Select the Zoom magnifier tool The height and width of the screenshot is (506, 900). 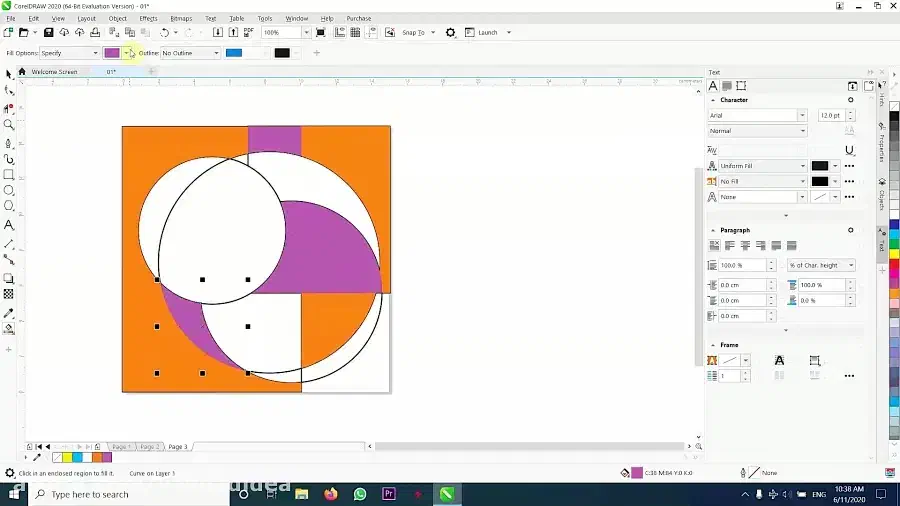(9, 125)
